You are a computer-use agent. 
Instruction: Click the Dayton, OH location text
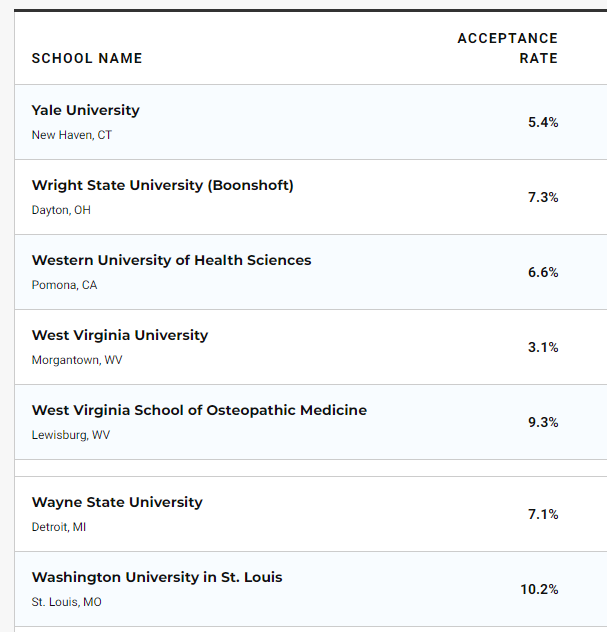62,210
